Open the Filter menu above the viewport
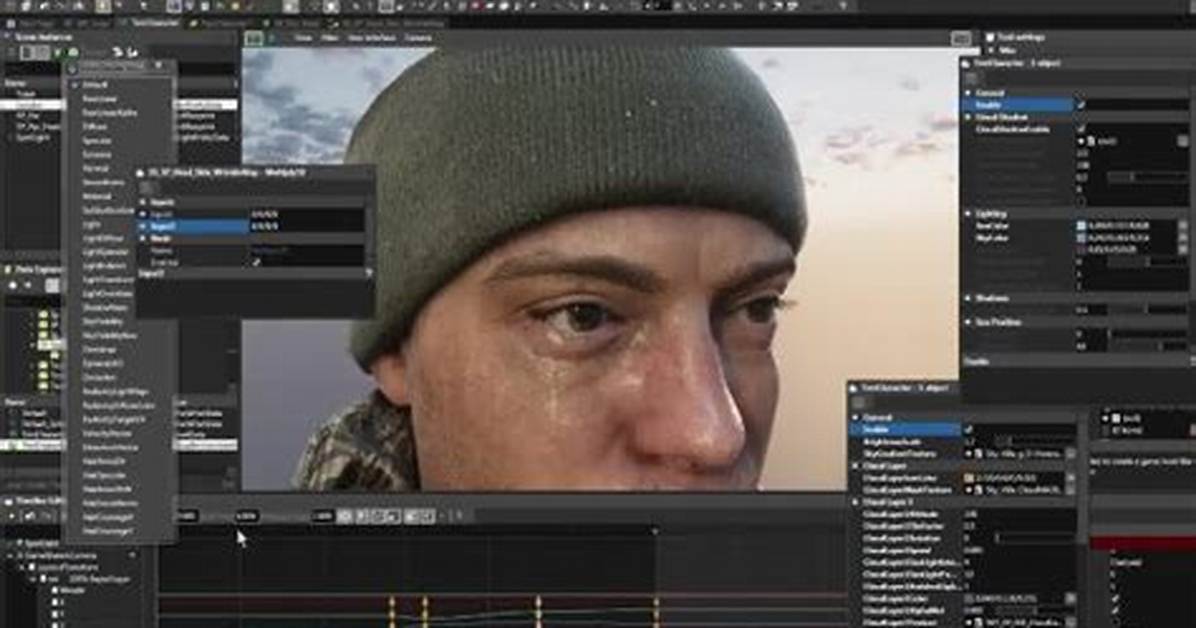 (330, 37)
